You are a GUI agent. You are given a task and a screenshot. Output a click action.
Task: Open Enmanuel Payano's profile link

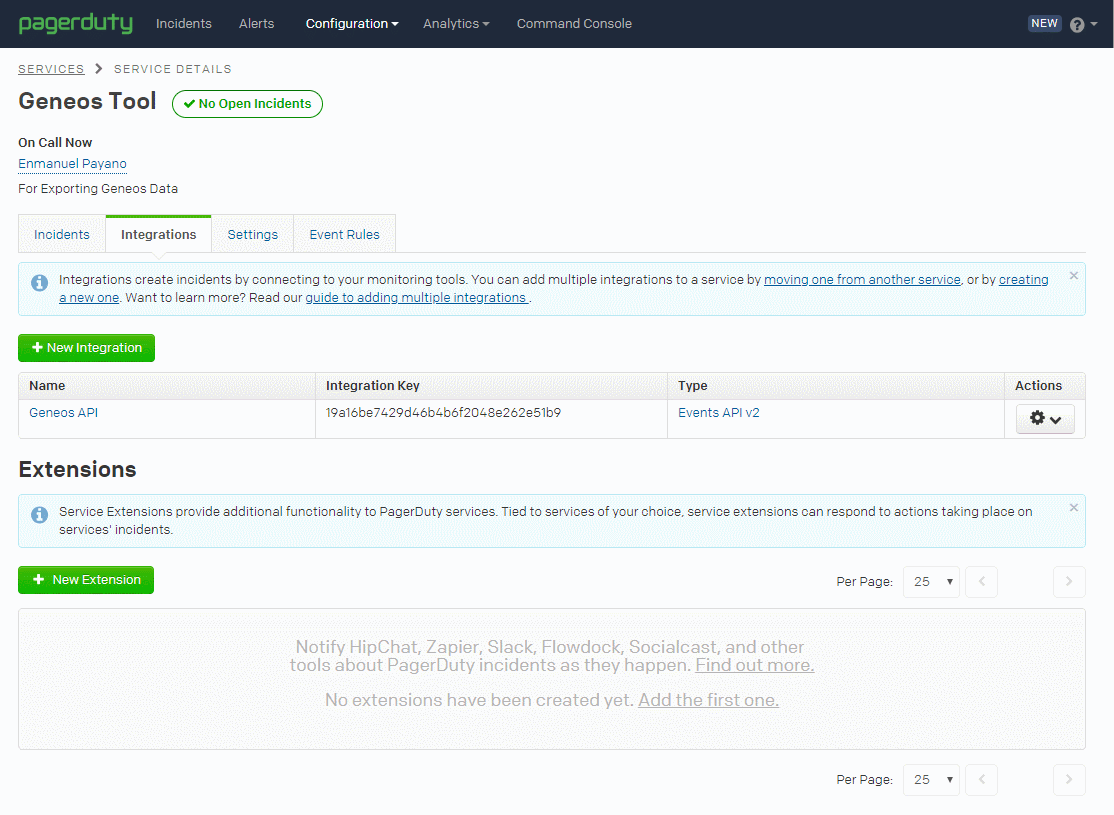[x=72, y=163]
